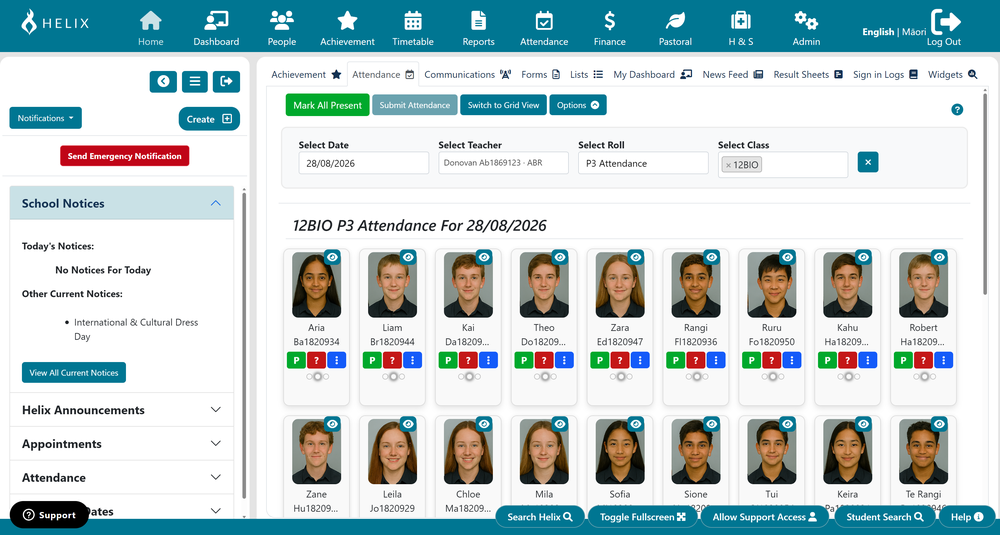1000x535 pixels.
Task: Adjust the slider under Theo's card
Action: pos(545,377)
